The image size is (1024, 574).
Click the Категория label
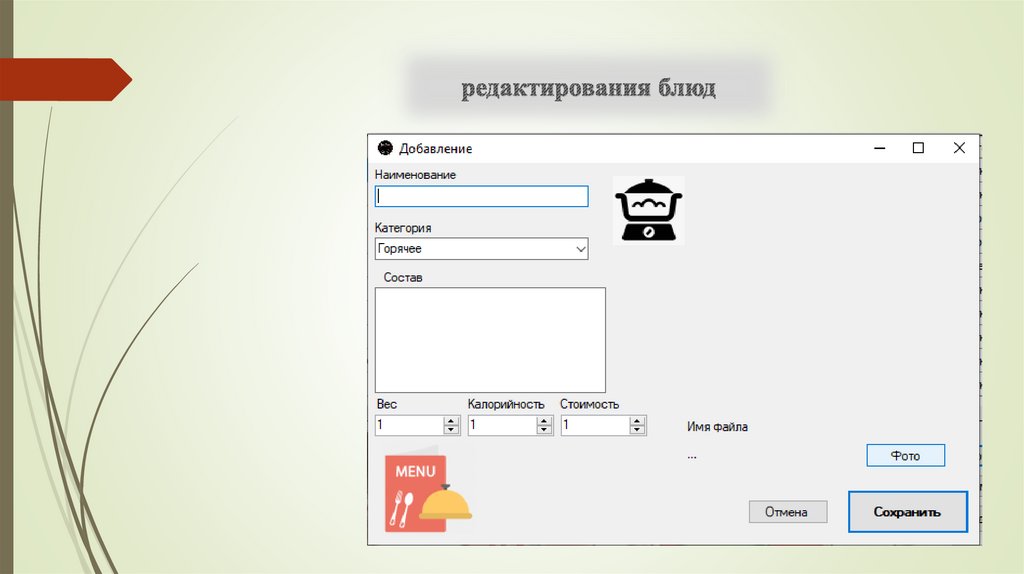click(x=403, y=228)
